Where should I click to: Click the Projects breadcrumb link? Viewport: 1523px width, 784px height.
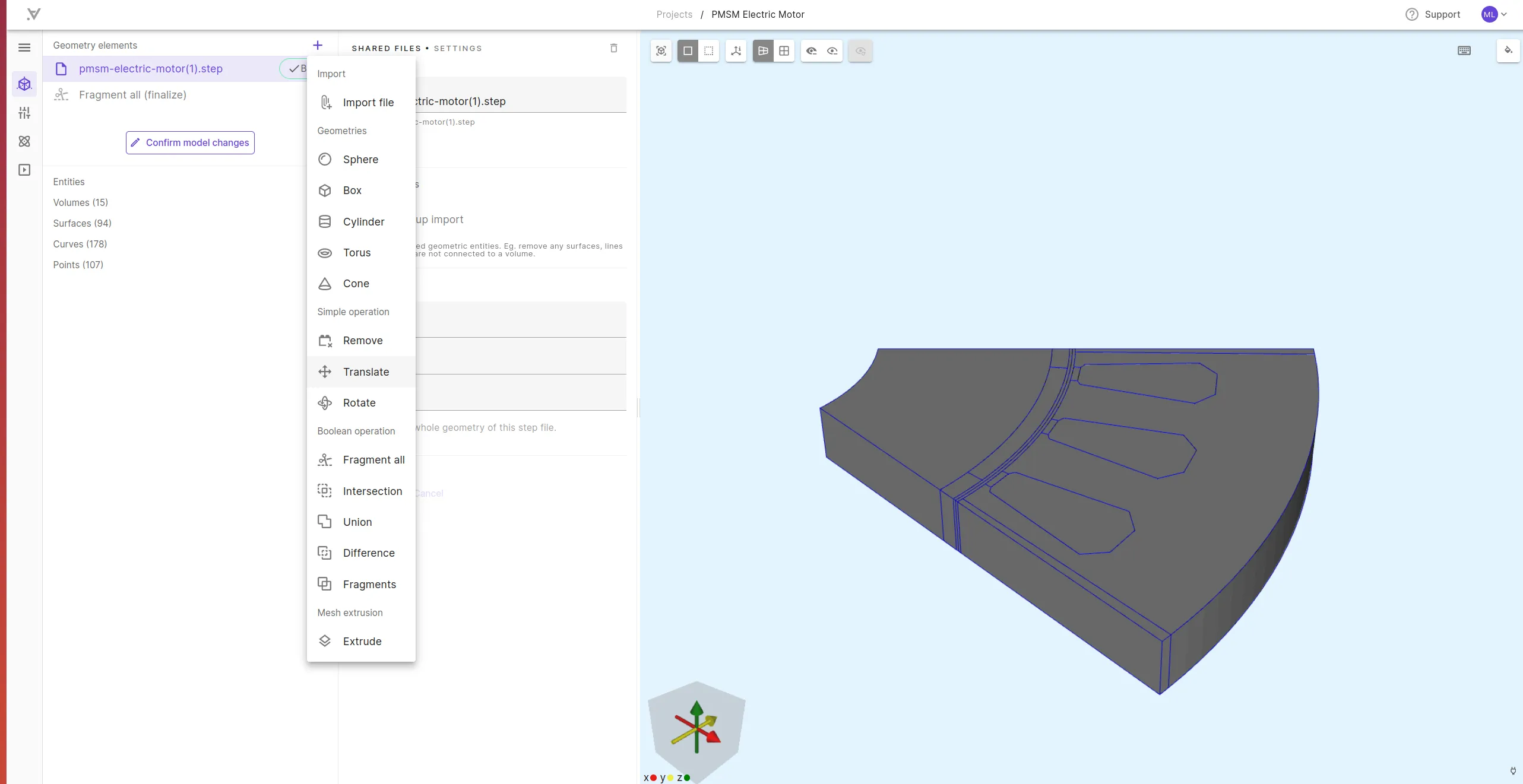point(674,14)
